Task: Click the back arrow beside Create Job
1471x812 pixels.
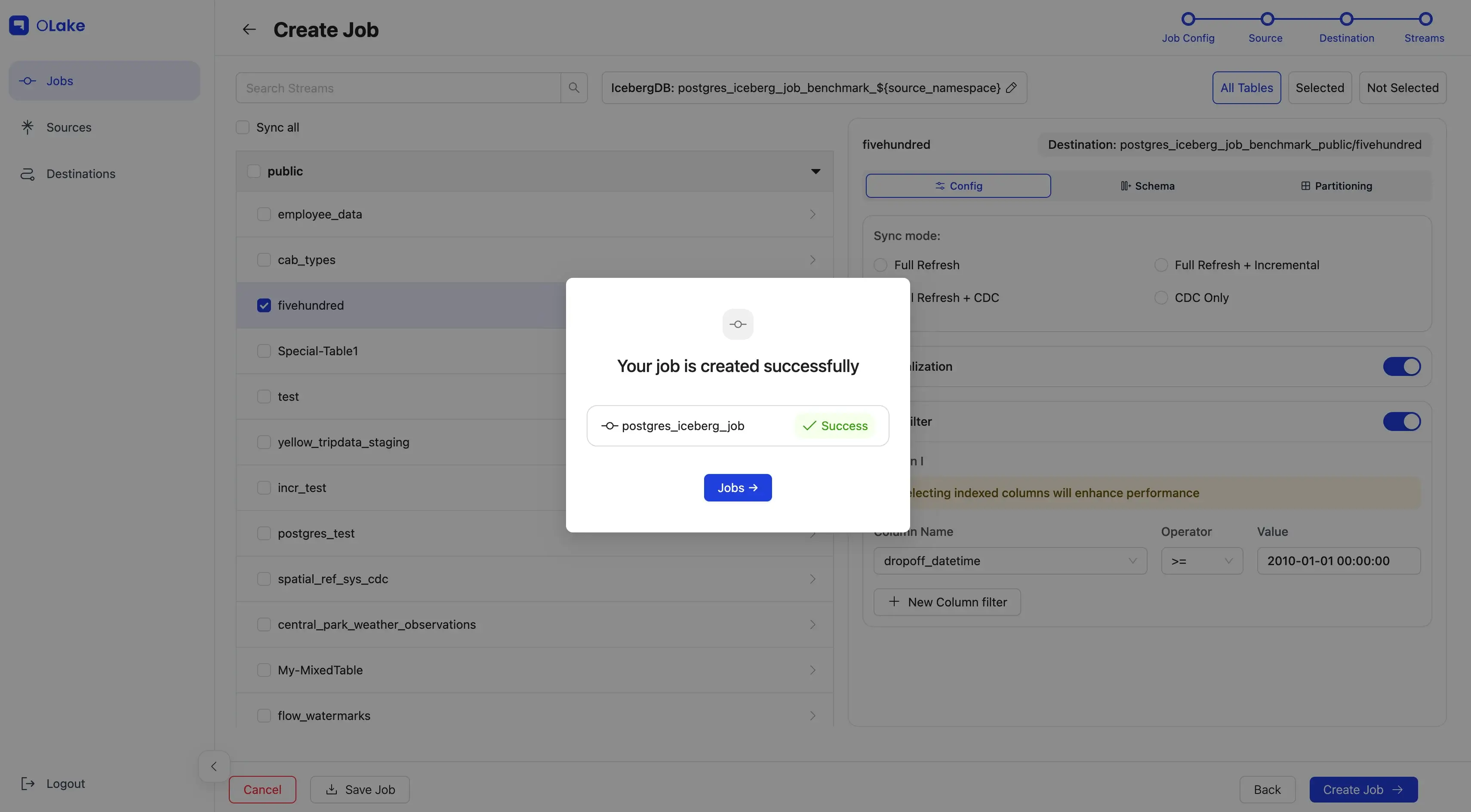Action: (249, 29)
